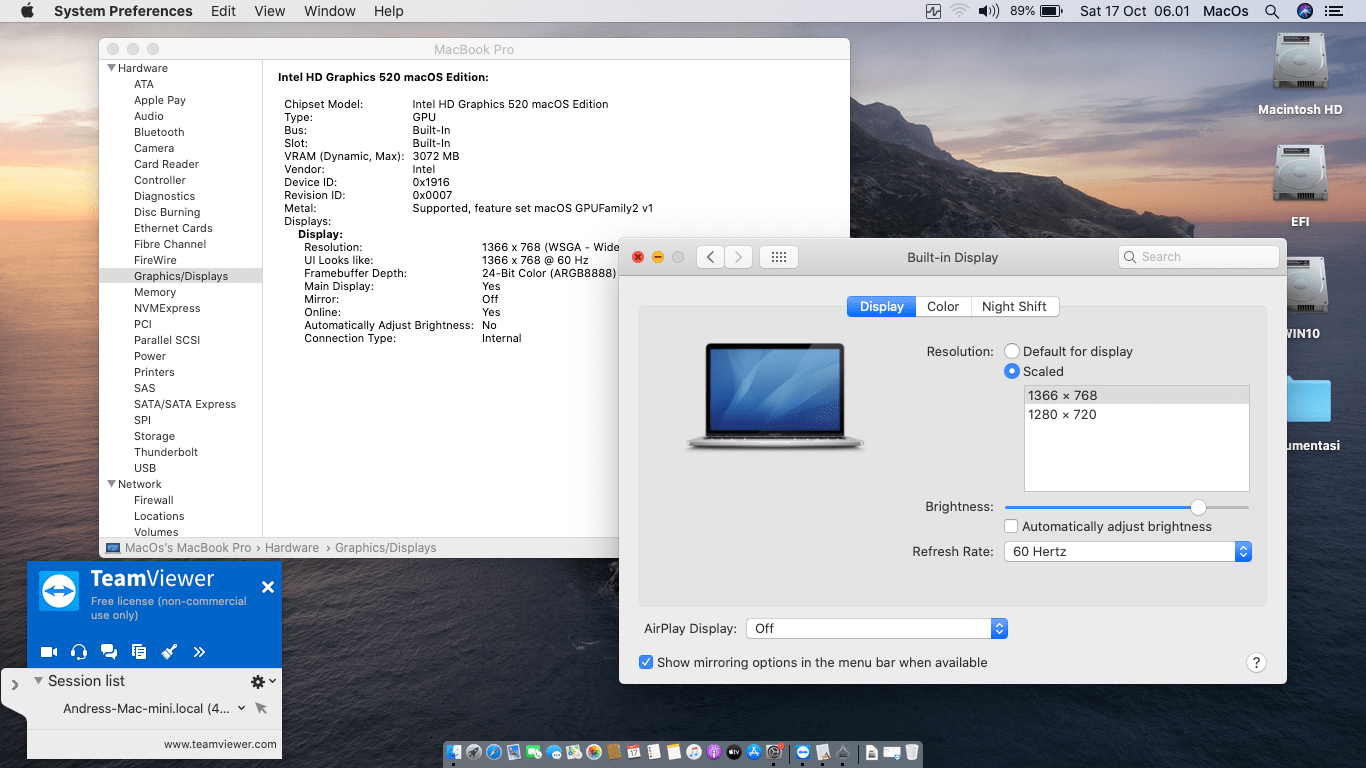
Task: Go forward in System Preferences
Action: point(738,257)
